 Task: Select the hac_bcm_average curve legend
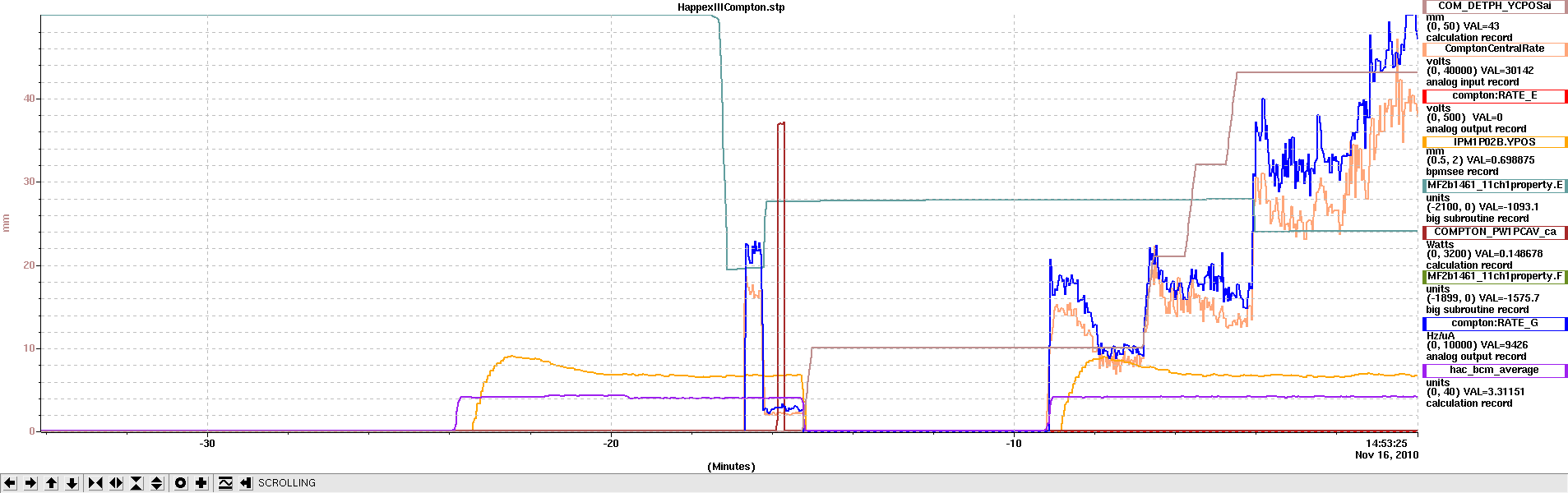(1495, 371)
